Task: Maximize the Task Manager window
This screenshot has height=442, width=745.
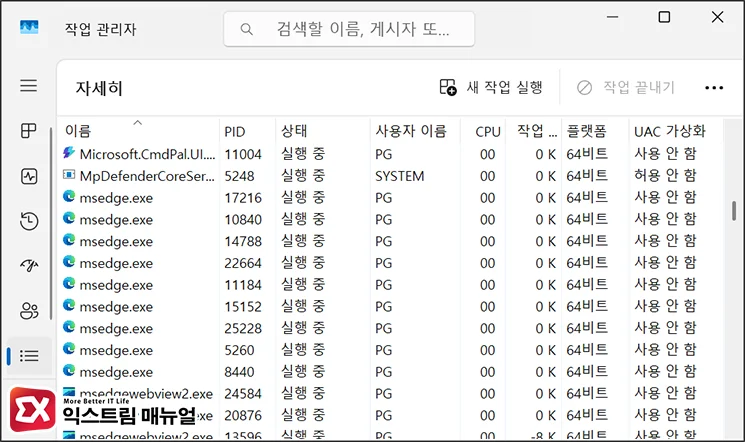Action: click(664, 17)
